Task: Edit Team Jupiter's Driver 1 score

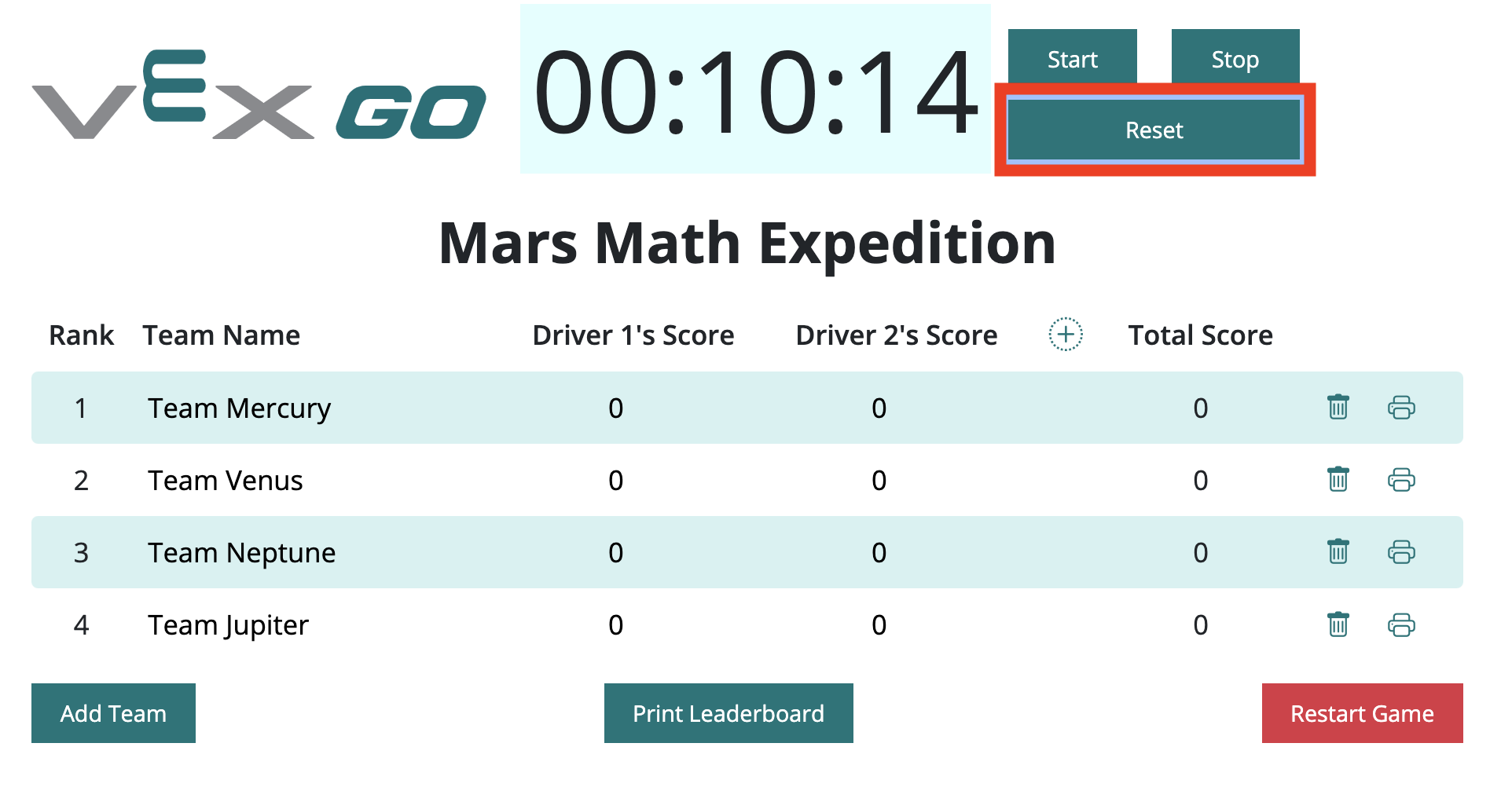Action: 616,624
